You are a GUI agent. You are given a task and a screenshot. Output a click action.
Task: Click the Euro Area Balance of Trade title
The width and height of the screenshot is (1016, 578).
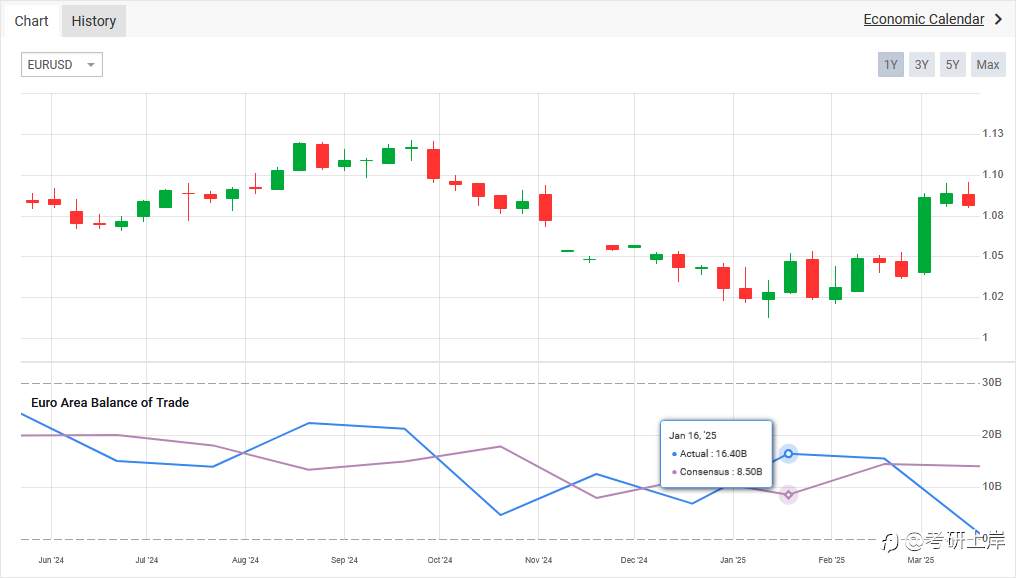[110, 402]
